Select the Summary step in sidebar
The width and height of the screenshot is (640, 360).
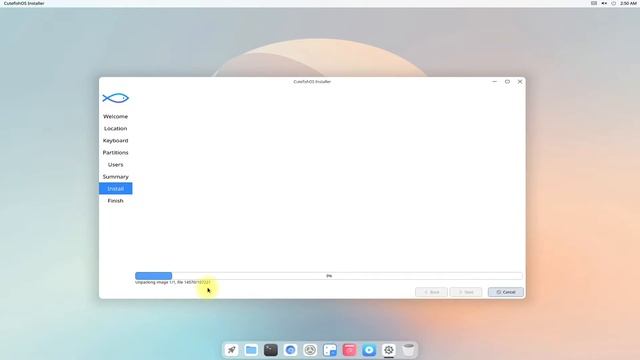tap(116, 176)
